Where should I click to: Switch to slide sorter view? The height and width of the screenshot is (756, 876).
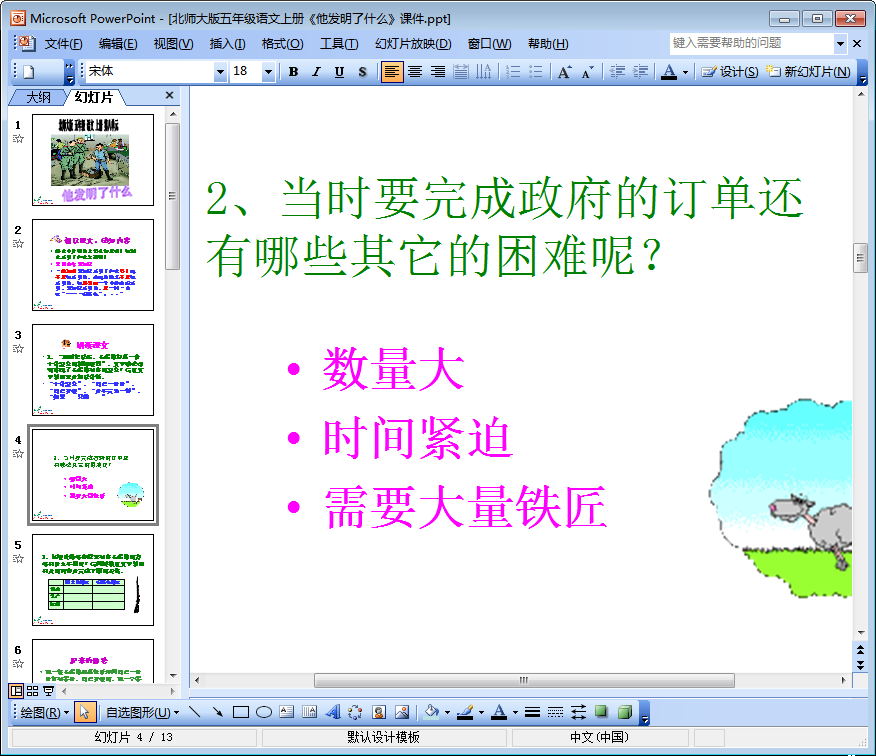pos(32,691)
